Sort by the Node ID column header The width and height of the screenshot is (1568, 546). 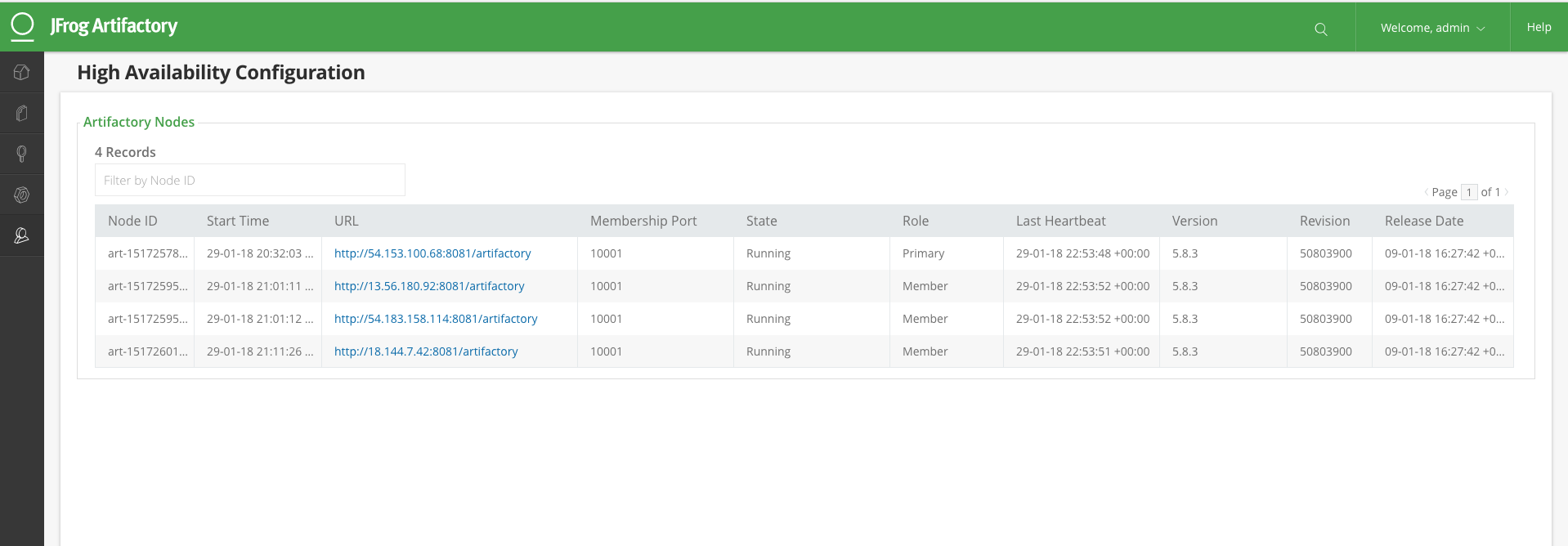click(x=132, y=221)
